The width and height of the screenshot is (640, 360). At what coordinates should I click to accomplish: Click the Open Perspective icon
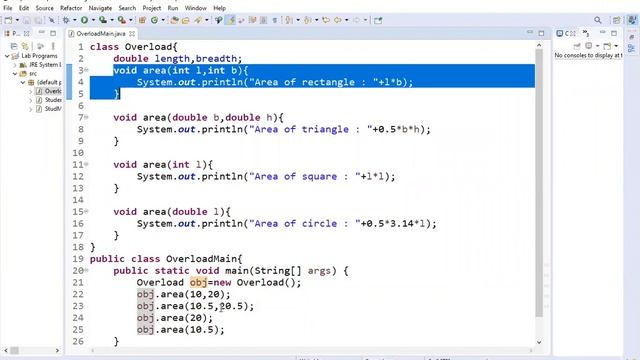[616, 20]
